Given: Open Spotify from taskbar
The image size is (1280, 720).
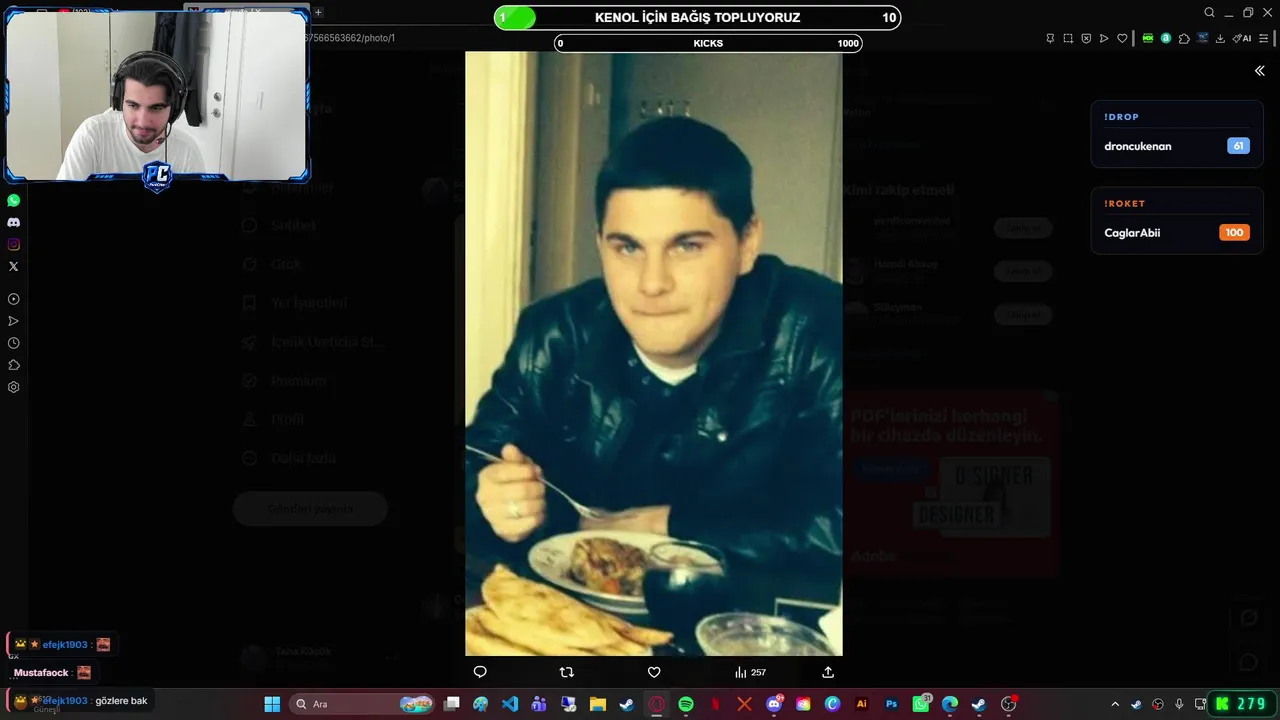Looking at the screenshot, I should [686, 704].
